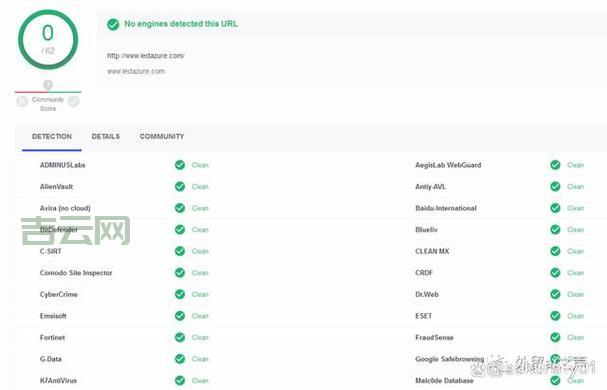Vote positive with the community score check icon

pos(74,101)
